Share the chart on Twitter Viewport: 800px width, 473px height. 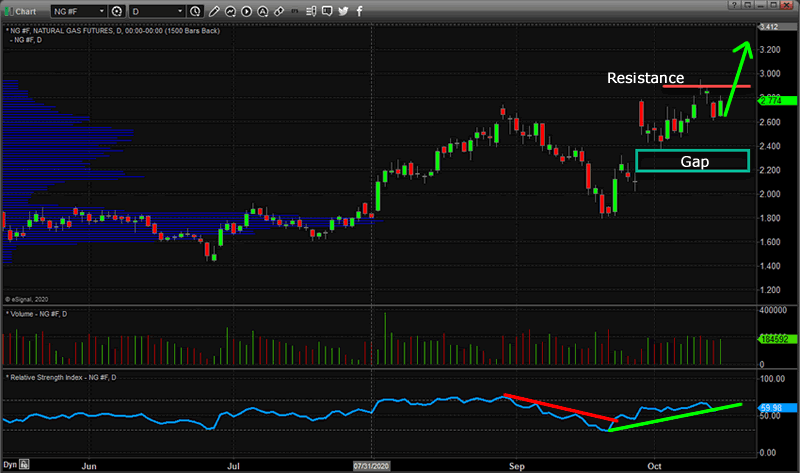[343, 11]
